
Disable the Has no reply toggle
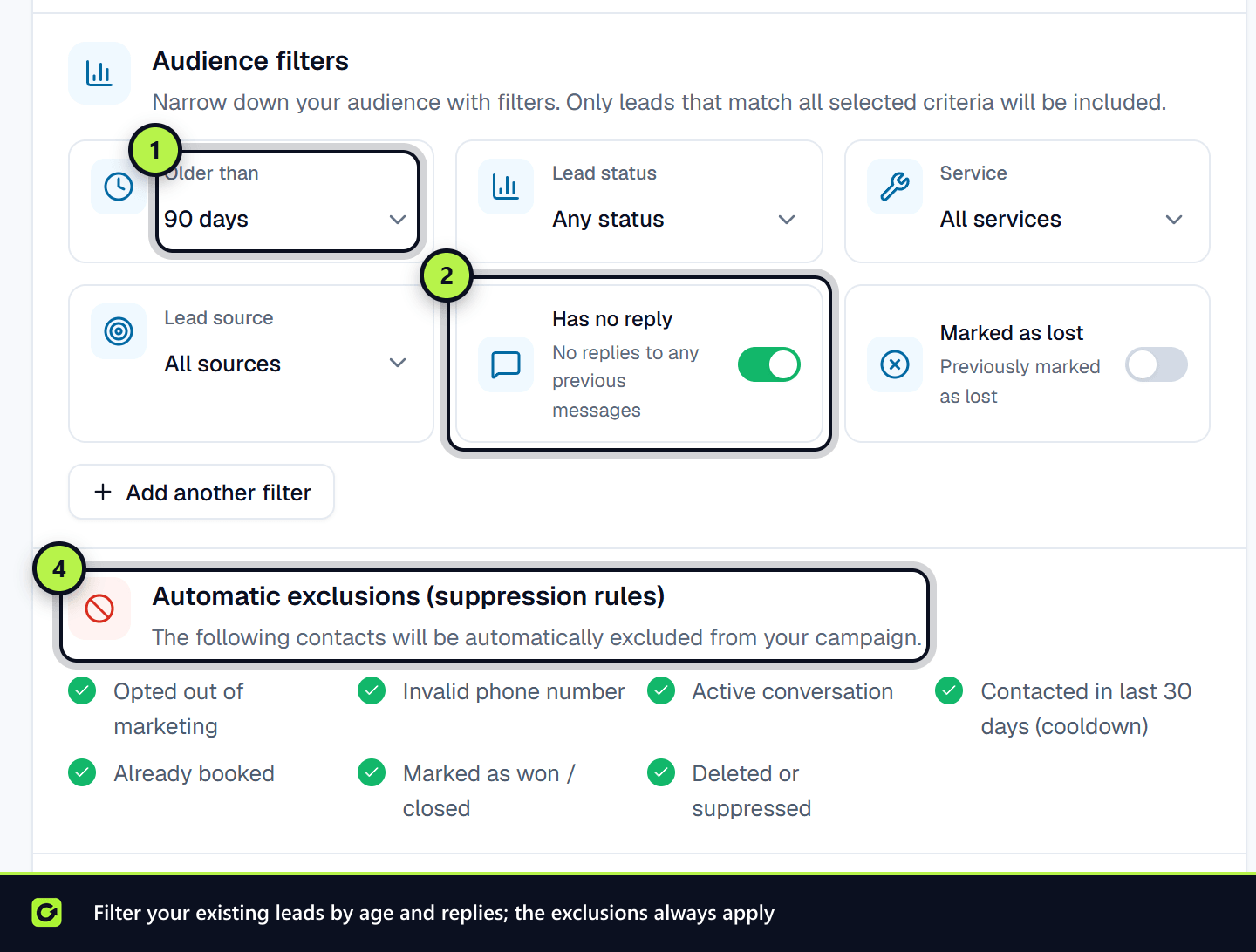(x=769, y=364)
